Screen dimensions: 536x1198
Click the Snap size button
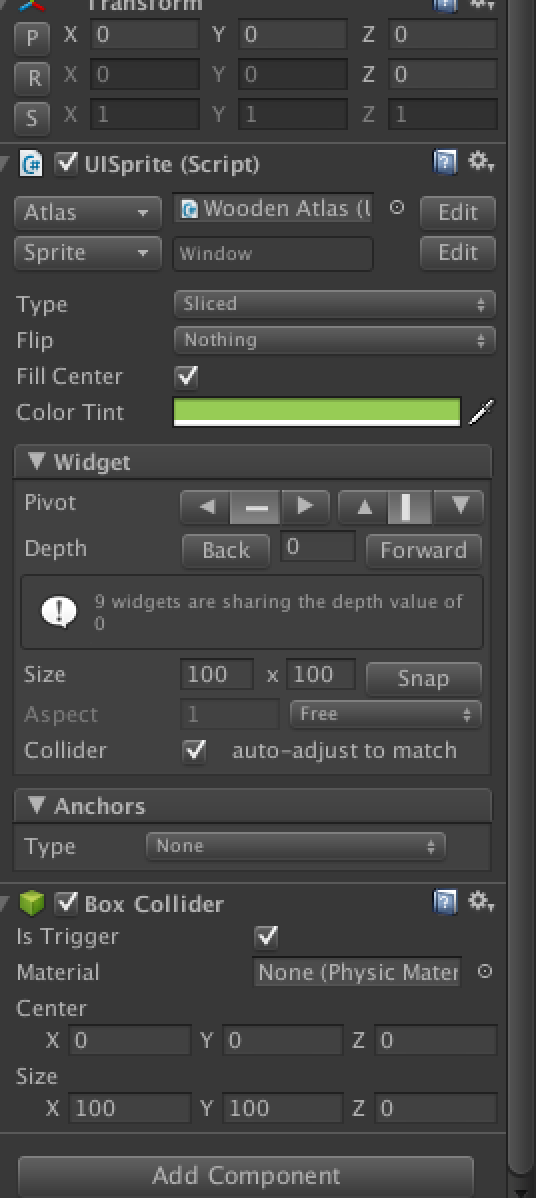point(424,678)
